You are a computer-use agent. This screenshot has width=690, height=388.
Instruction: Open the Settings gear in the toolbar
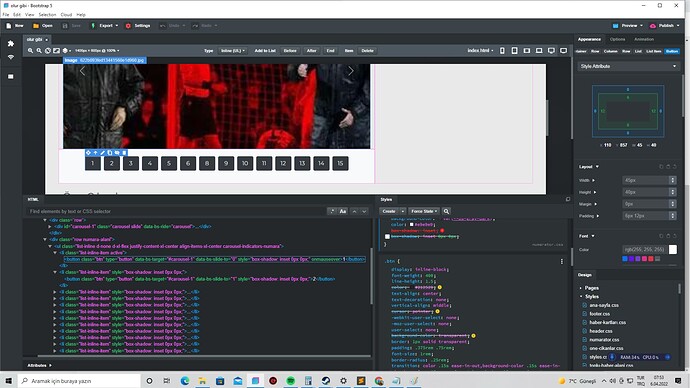tap(138, 26)
